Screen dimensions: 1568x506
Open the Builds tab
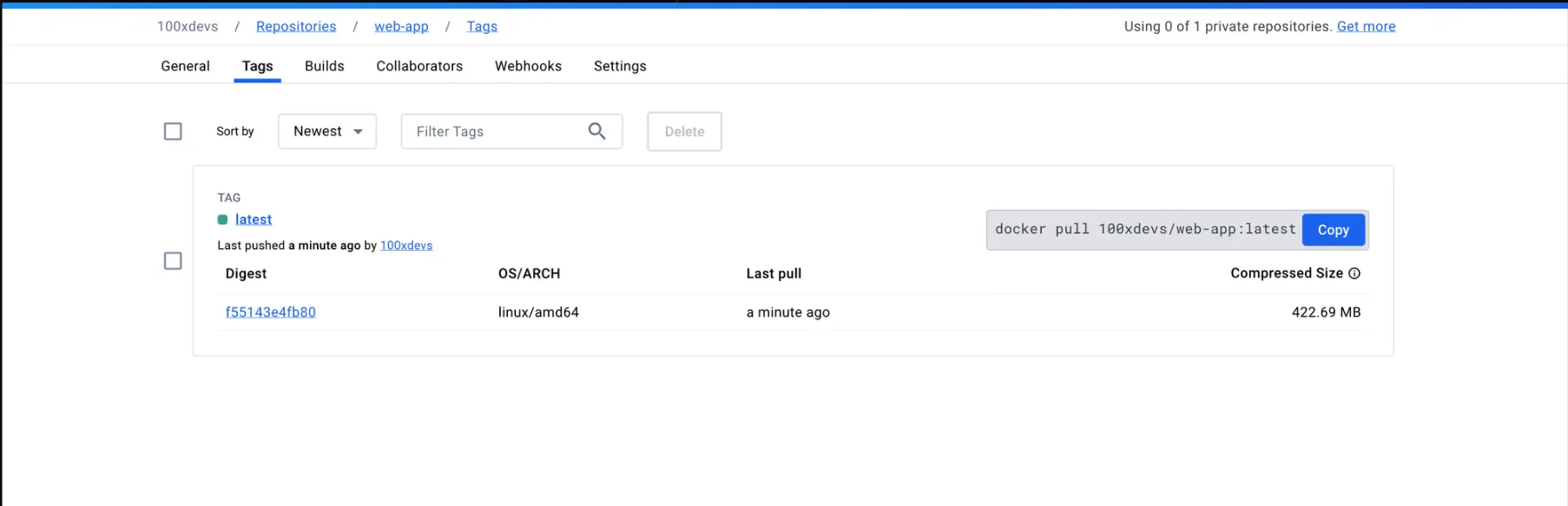324,66
